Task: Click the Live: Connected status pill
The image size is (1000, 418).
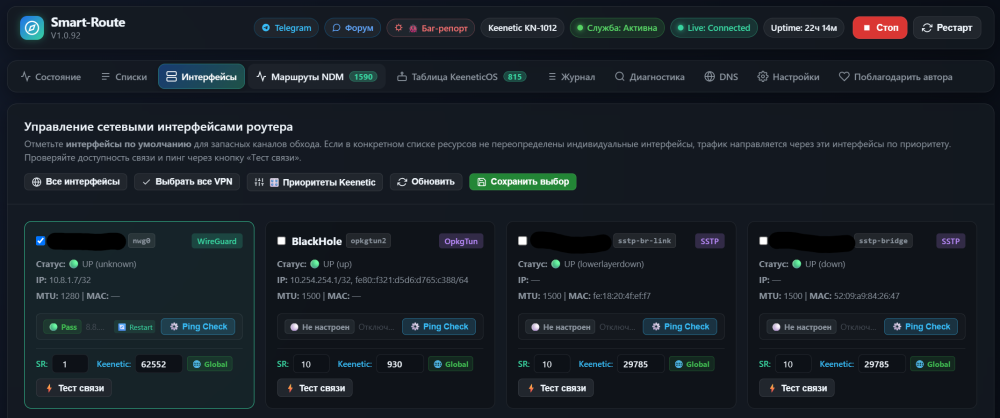Action: (x=714, y=28)
